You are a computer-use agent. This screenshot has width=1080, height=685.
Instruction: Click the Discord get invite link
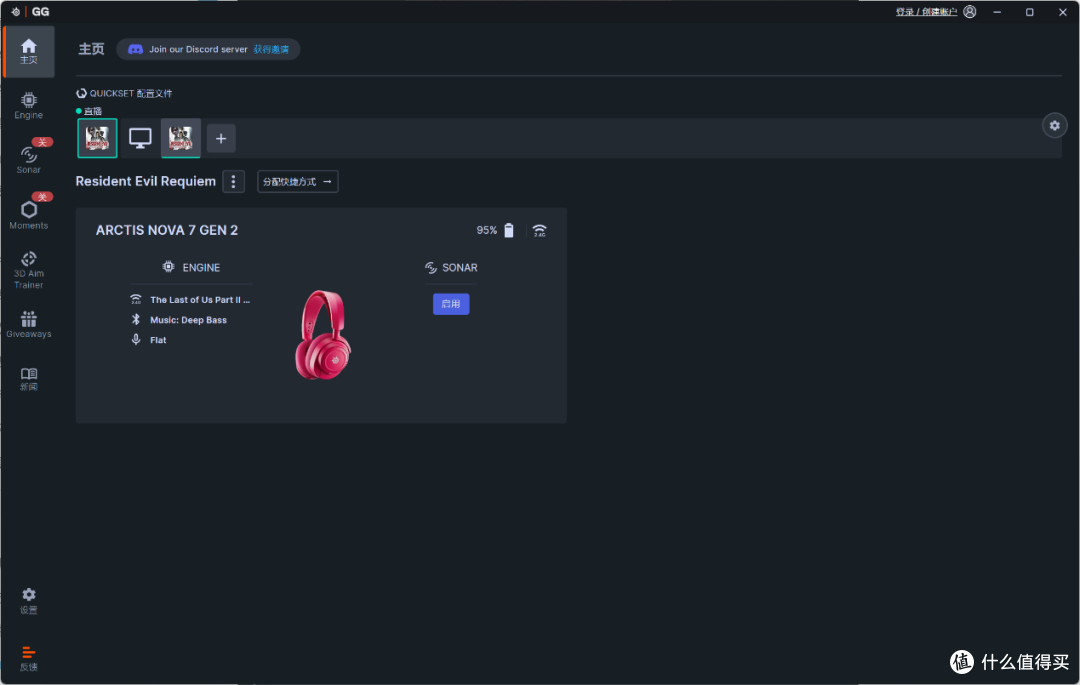pyautogui.click(x=271, y=50)
